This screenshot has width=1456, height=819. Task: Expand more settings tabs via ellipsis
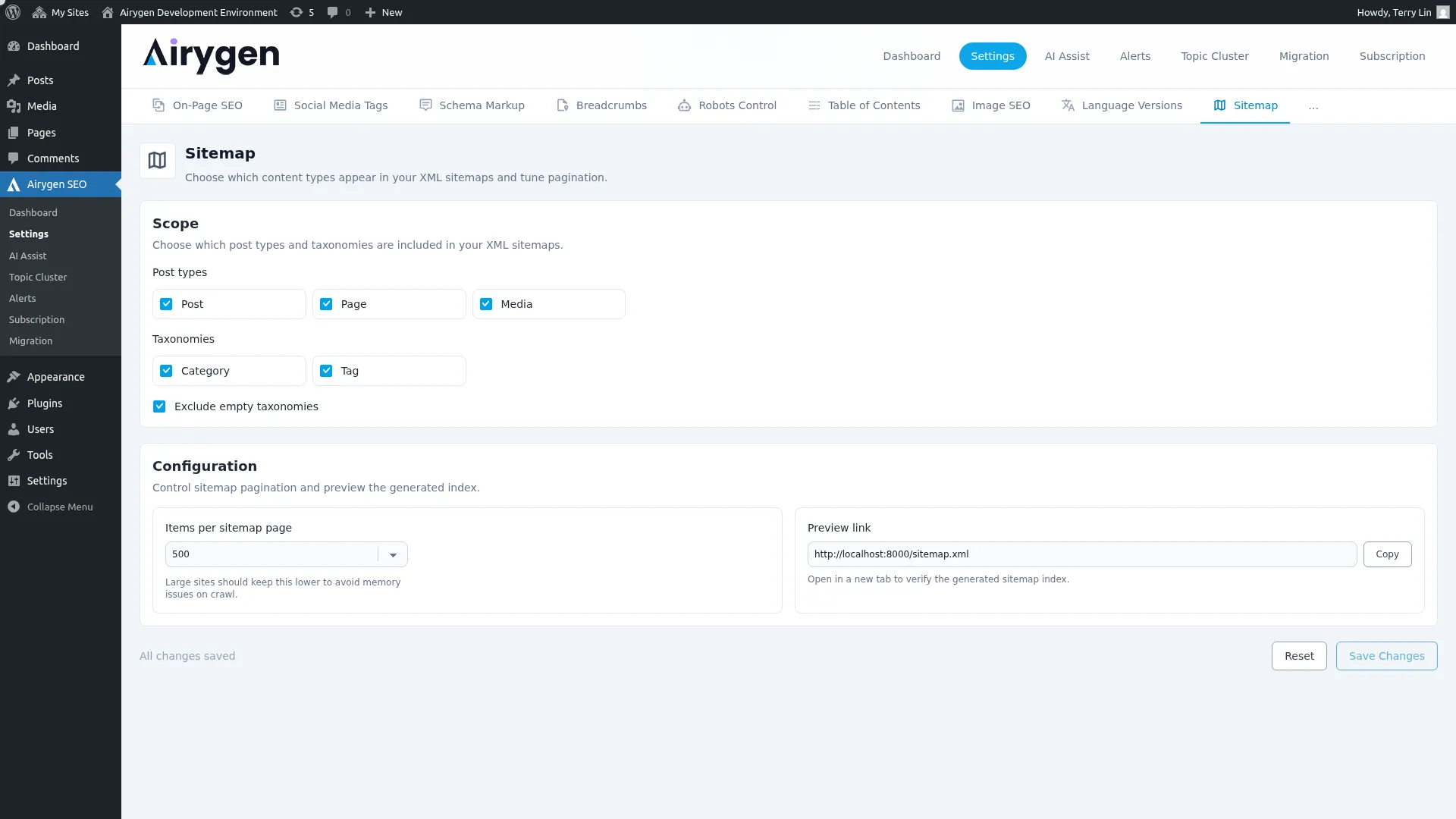point(1313,106)
